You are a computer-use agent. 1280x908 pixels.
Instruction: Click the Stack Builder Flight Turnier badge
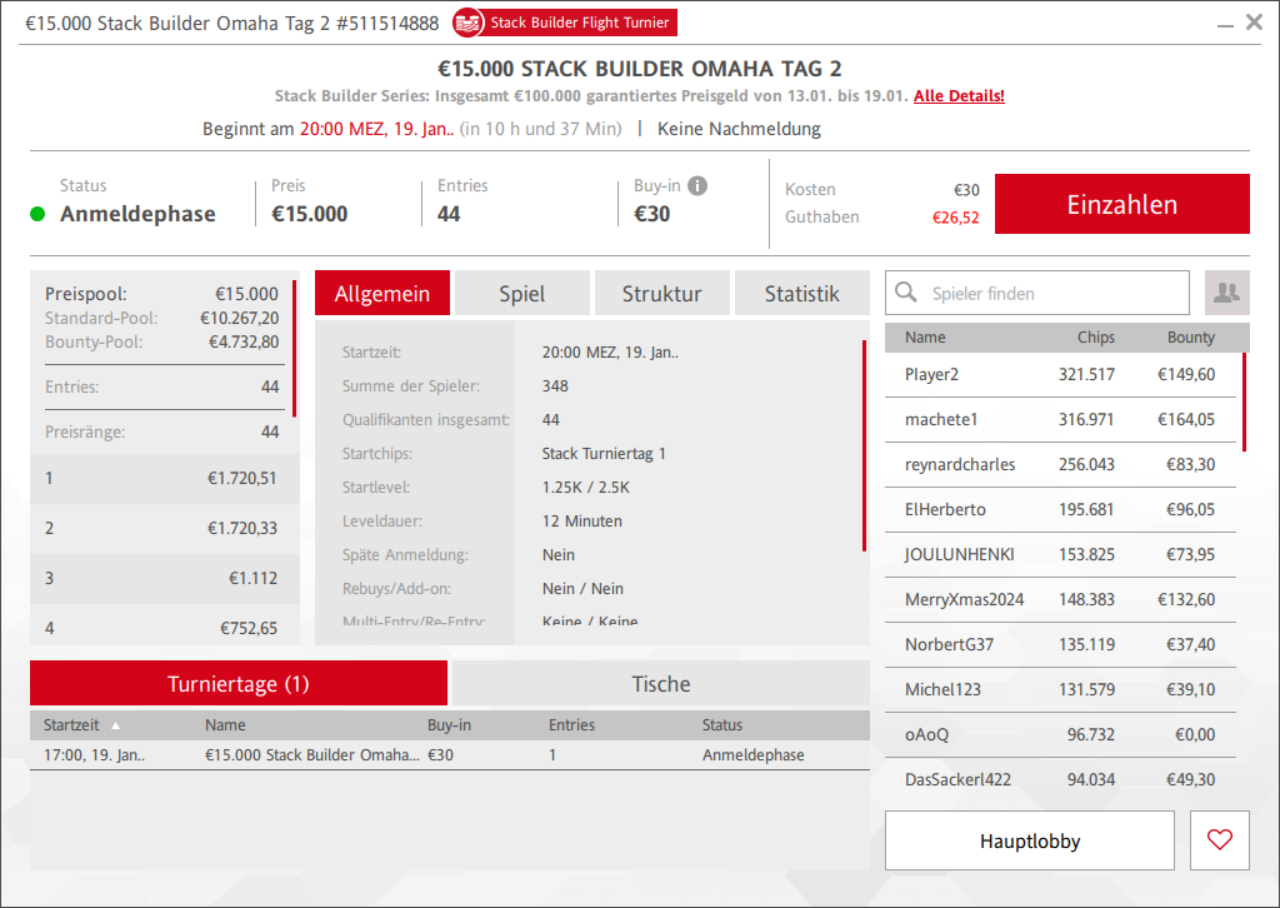(x=565, y=23)
